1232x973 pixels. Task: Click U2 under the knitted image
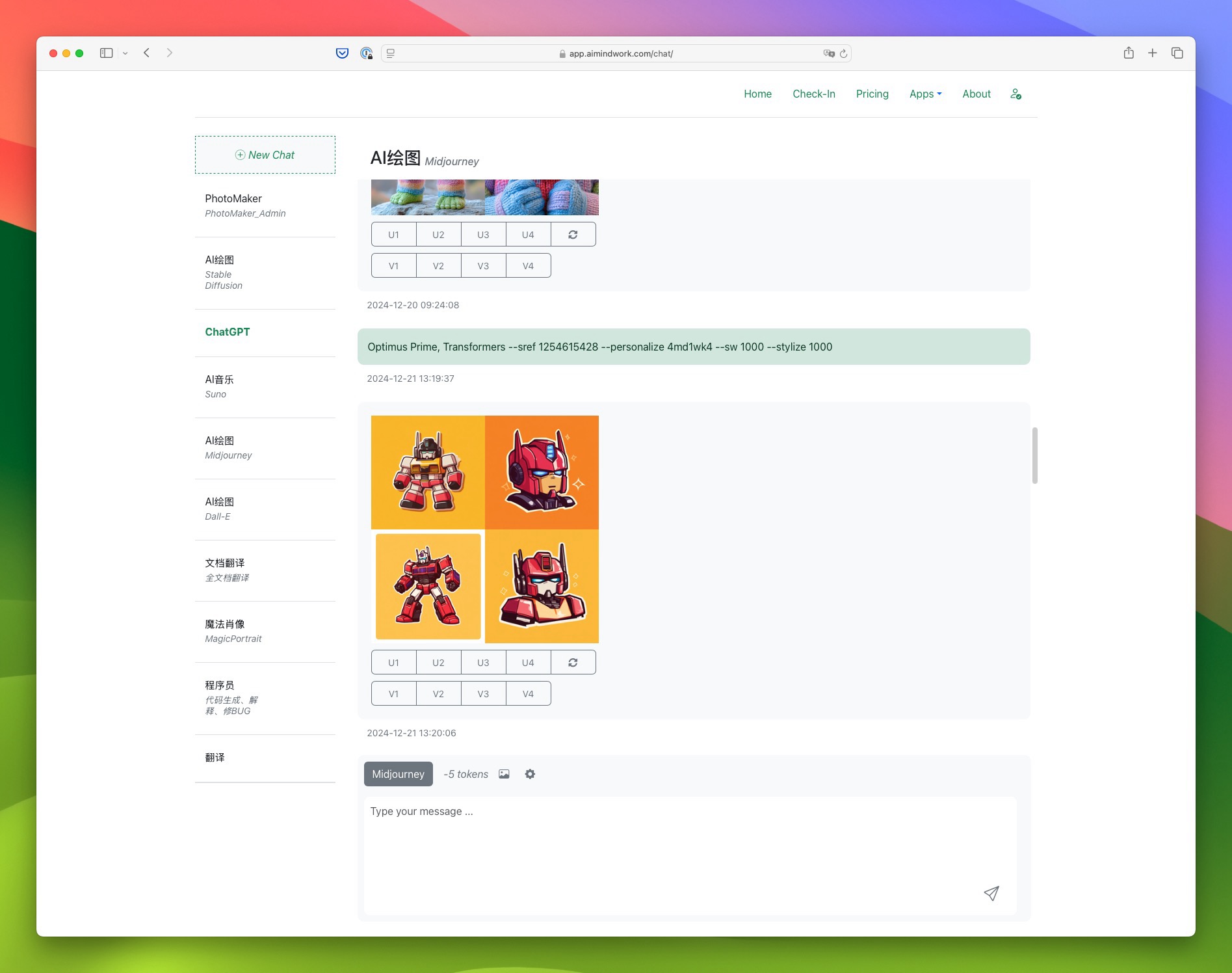pos(438,235)
